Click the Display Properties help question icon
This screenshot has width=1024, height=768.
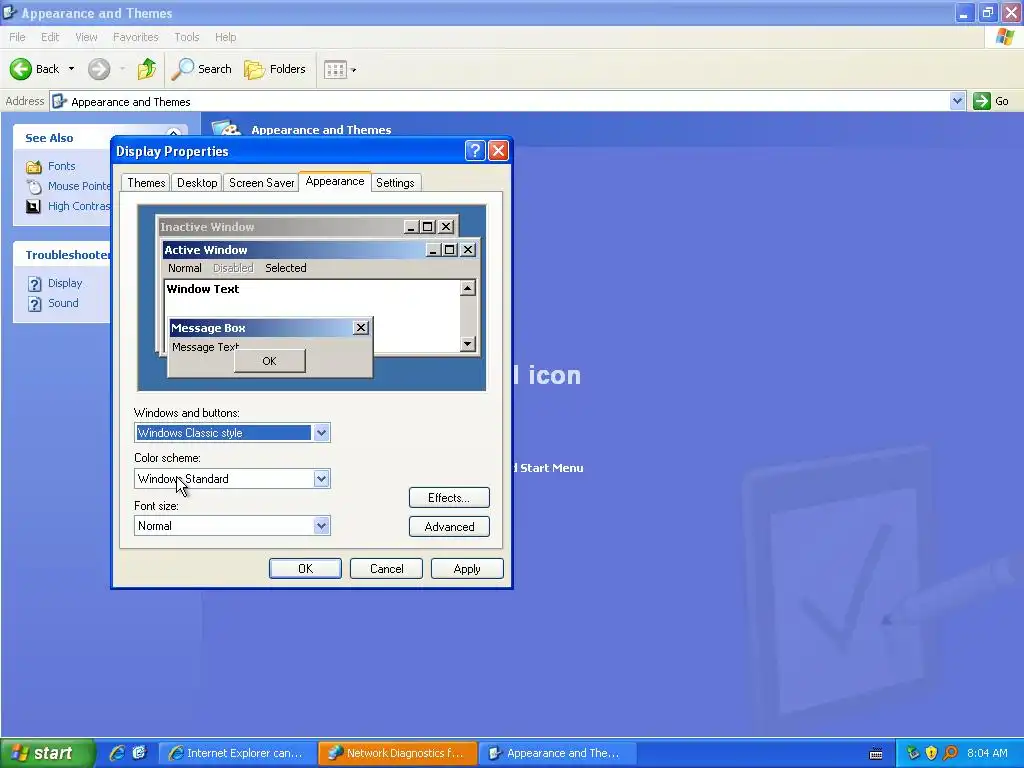[475, 151]
